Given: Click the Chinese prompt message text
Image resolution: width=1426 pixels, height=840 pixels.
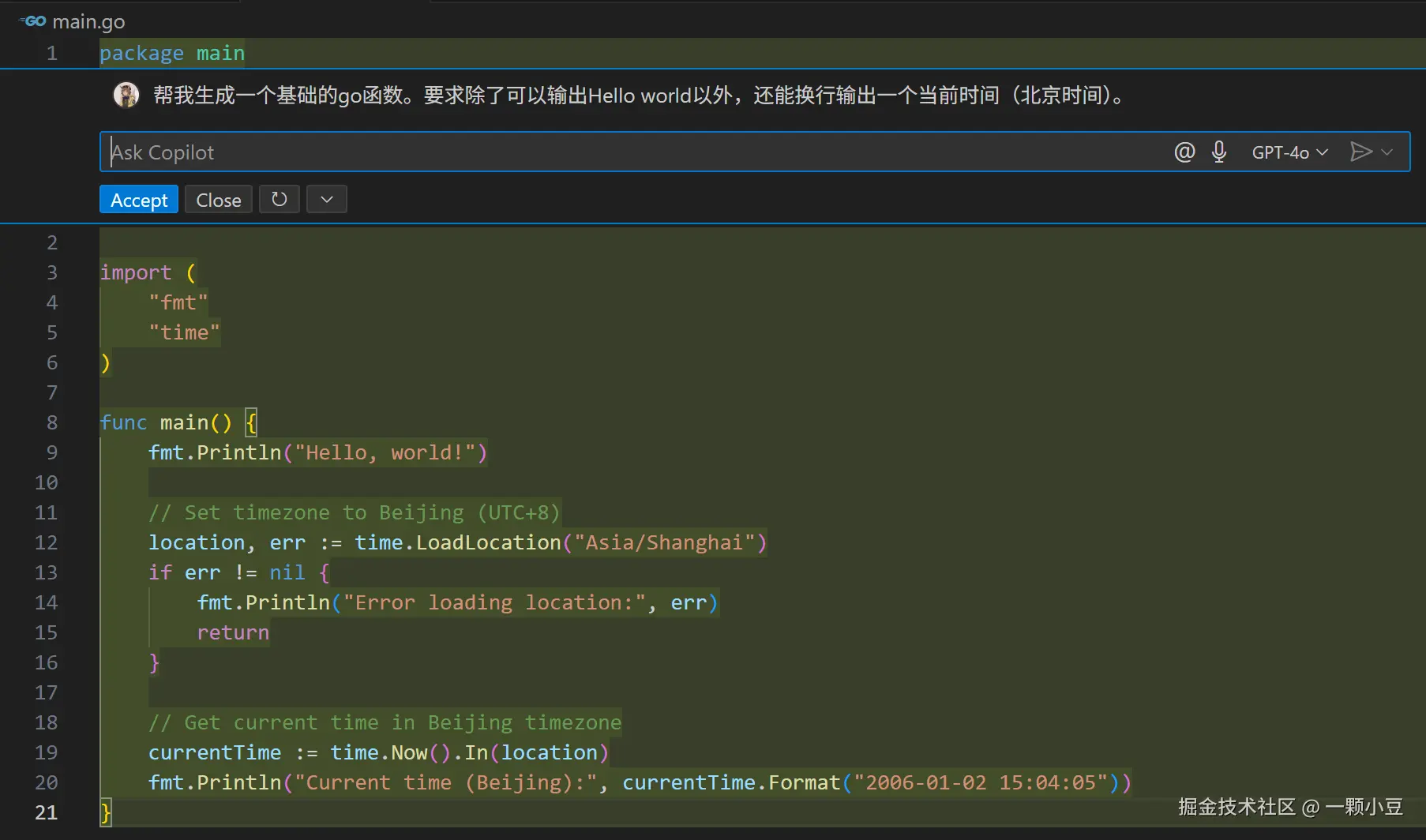Looking at the screenshot, I should [x=640, y=96].
